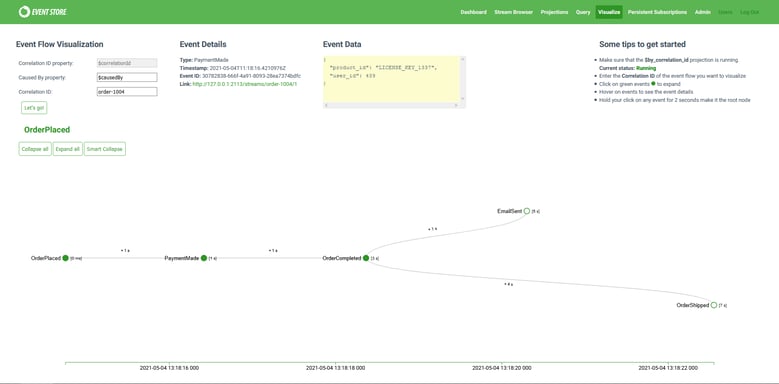Click the Expand all button
Image resolution: width=779 pixels, height=384 pixels.
coord(68,149)
